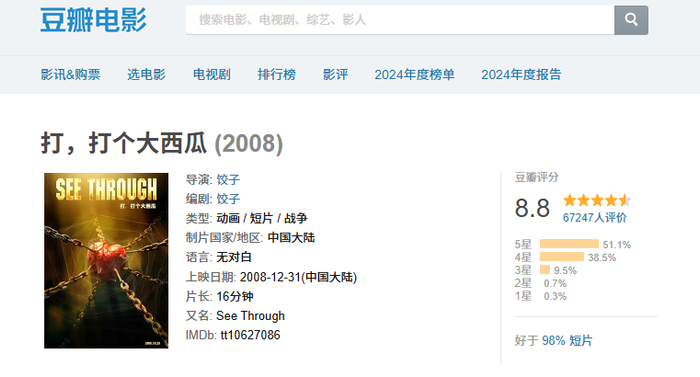The width and height of the screenshot is (700, 377).
Task: Click the movie title 打，打个大西瓜
Action: tap(124, 143)
